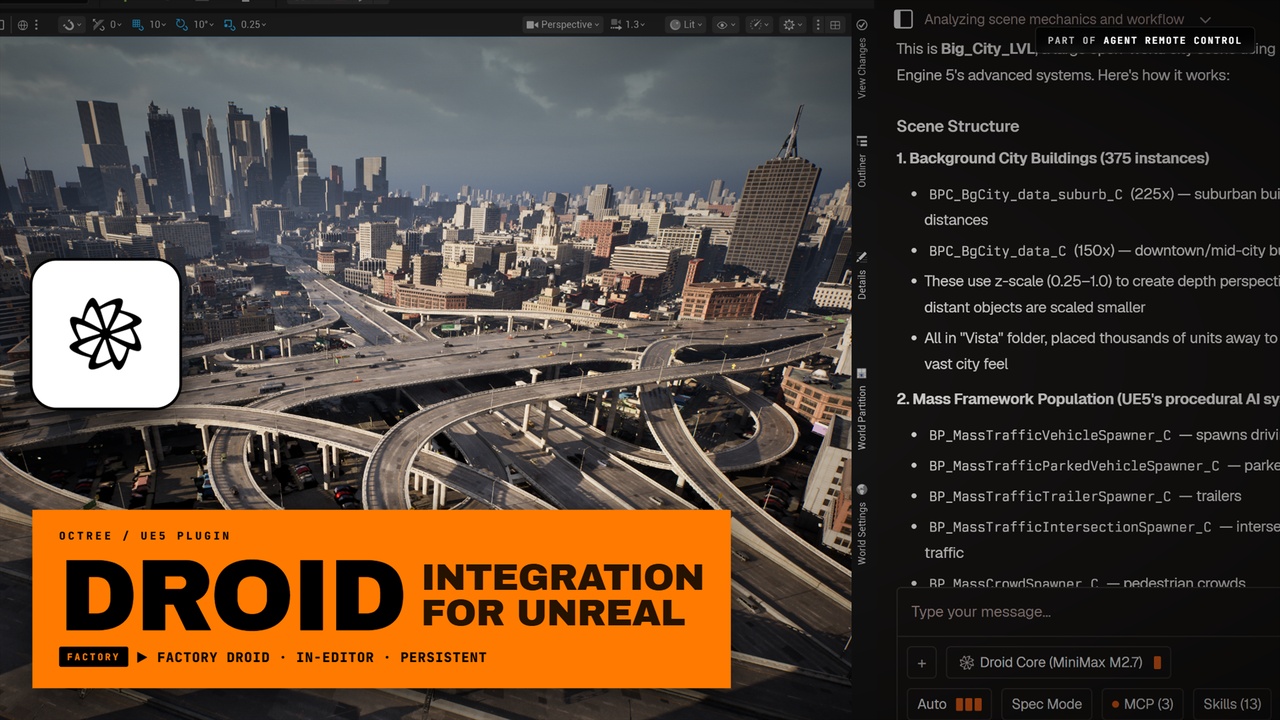This screenshot has width=1280, height=720.
Task: Click BP_MassTrafficVehicleSpawner_C code text
Action: click(x=1050, y=436)
